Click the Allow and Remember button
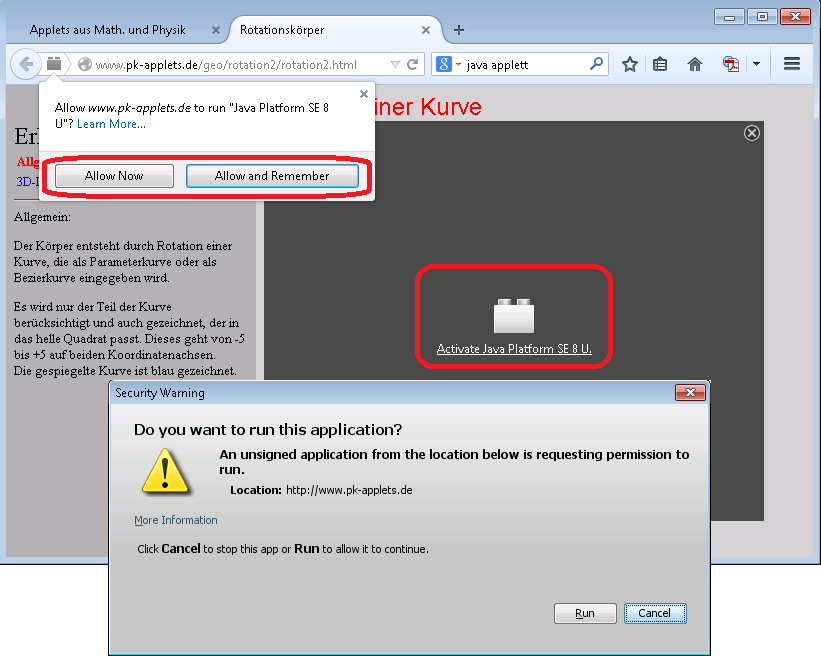The height and width of the screenshot is (656, 821). 272,176
